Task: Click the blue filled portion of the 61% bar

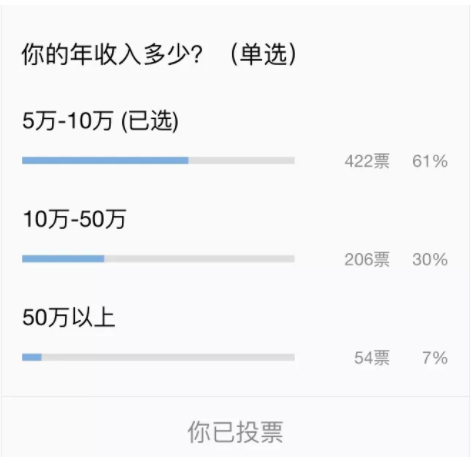Action: pyautogui.click(x=105, y=161)
